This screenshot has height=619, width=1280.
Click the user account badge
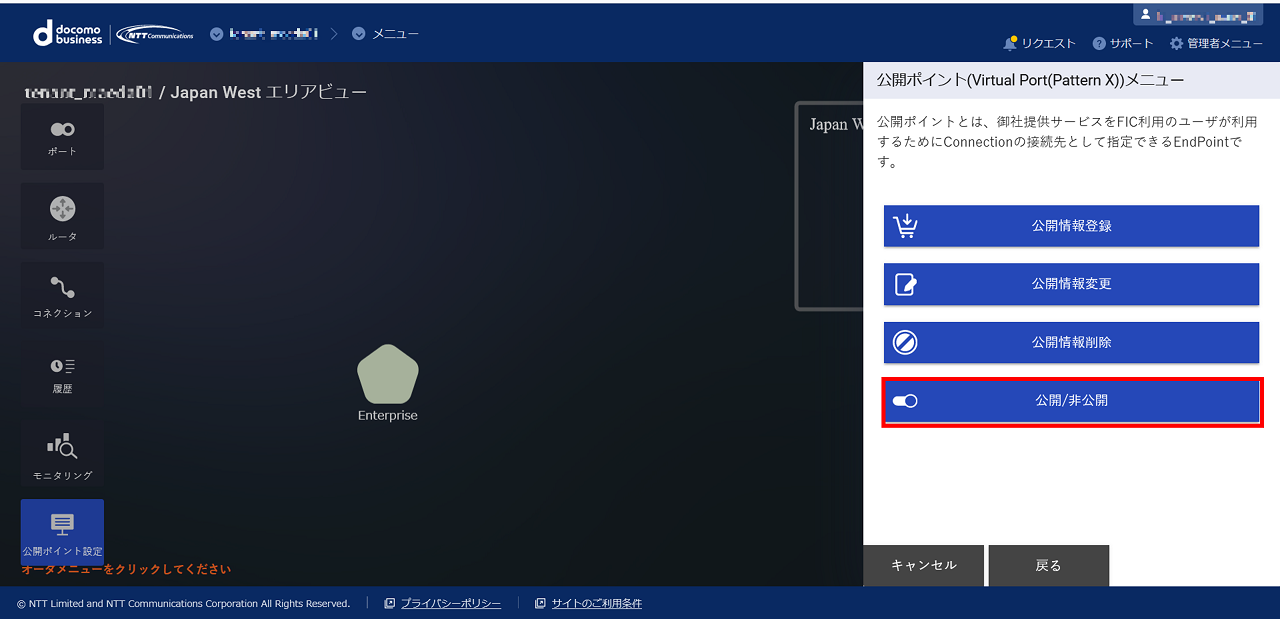1197,15
